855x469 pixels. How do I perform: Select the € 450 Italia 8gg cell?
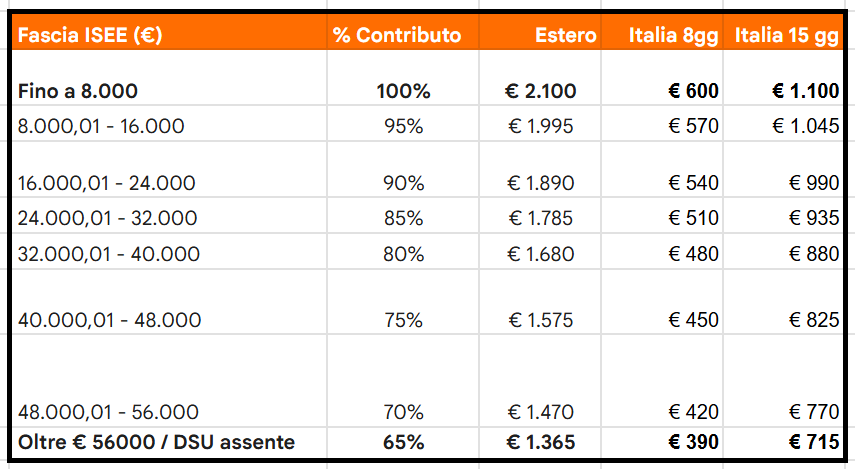click(x=694, y=320)
